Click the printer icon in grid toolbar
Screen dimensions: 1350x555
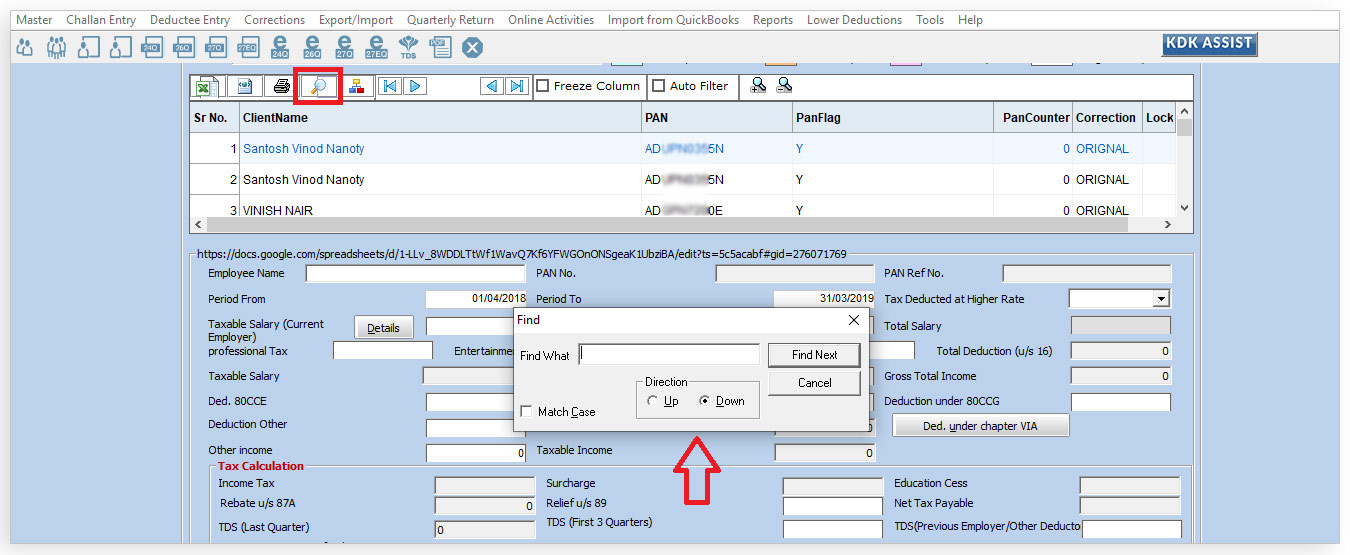(282, 86)
